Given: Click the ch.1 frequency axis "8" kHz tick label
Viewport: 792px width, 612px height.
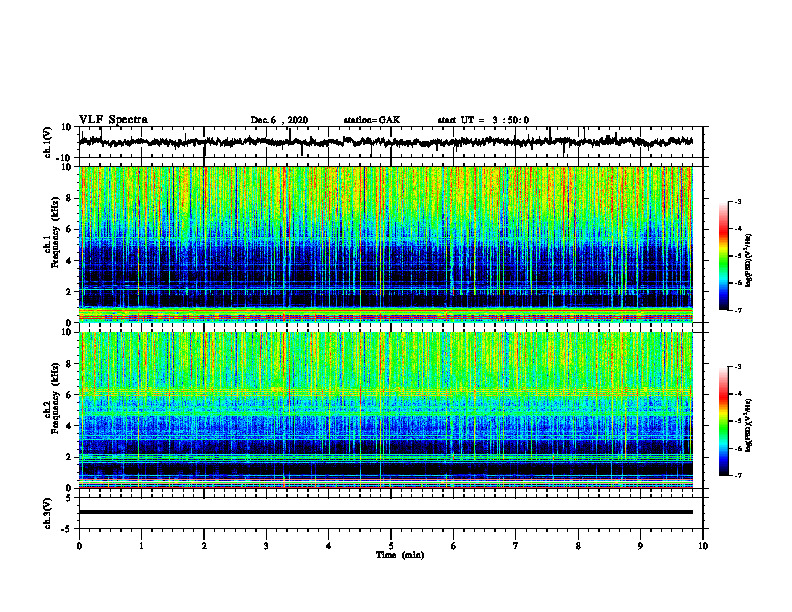Looking at the screenshot, I should pyautogui.click(x=69, y=198).
